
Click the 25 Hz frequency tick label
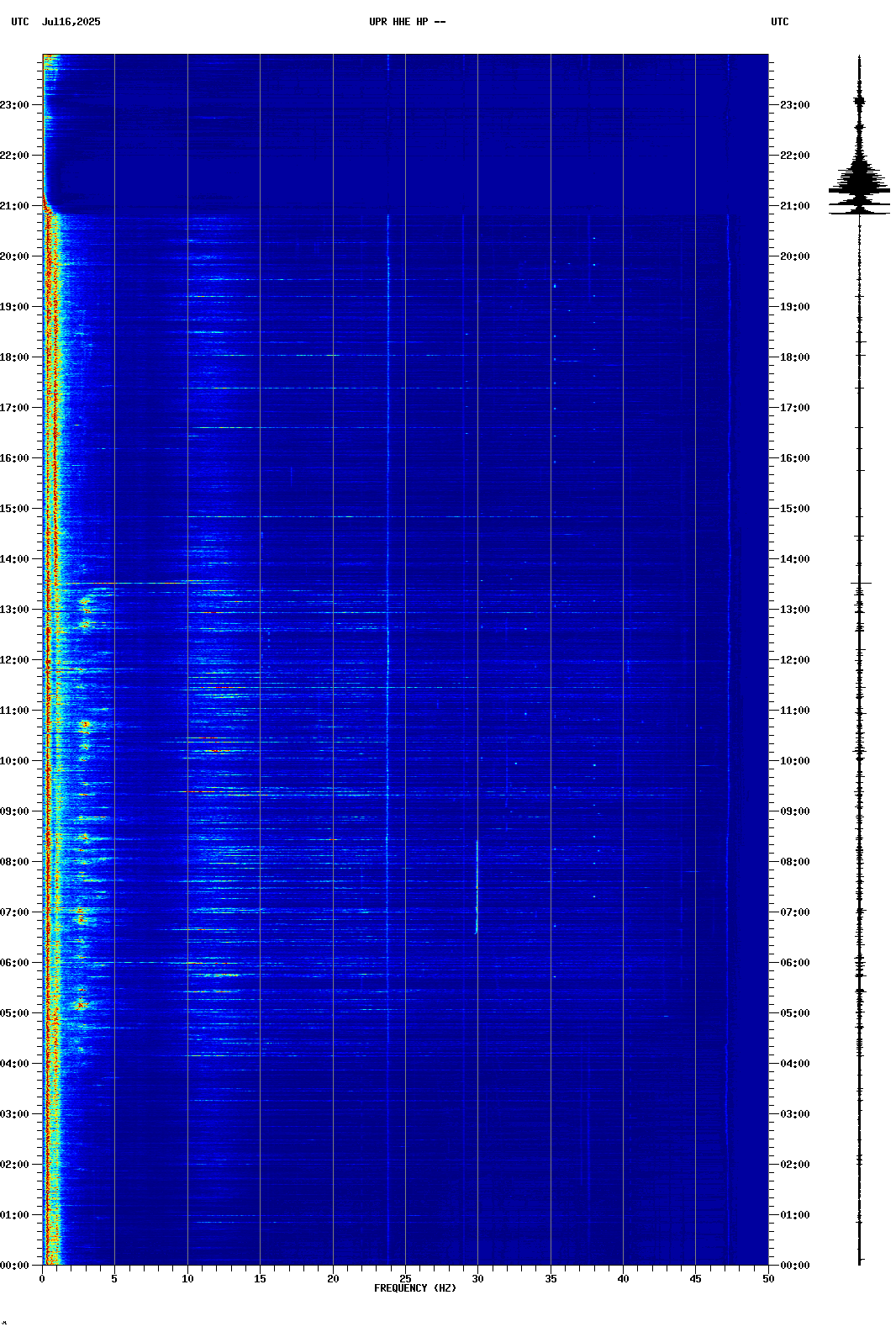405,1279
